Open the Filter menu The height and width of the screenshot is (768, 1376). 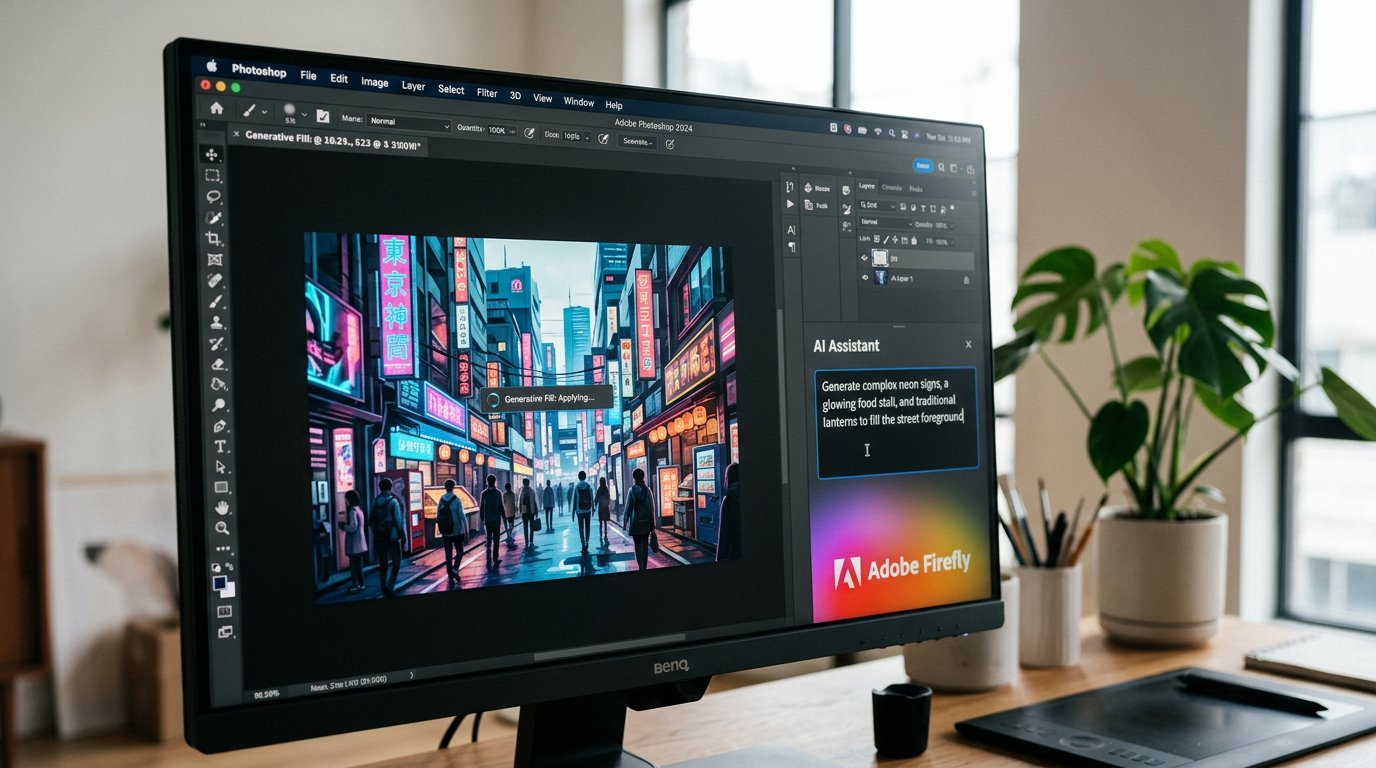(487, 93)
